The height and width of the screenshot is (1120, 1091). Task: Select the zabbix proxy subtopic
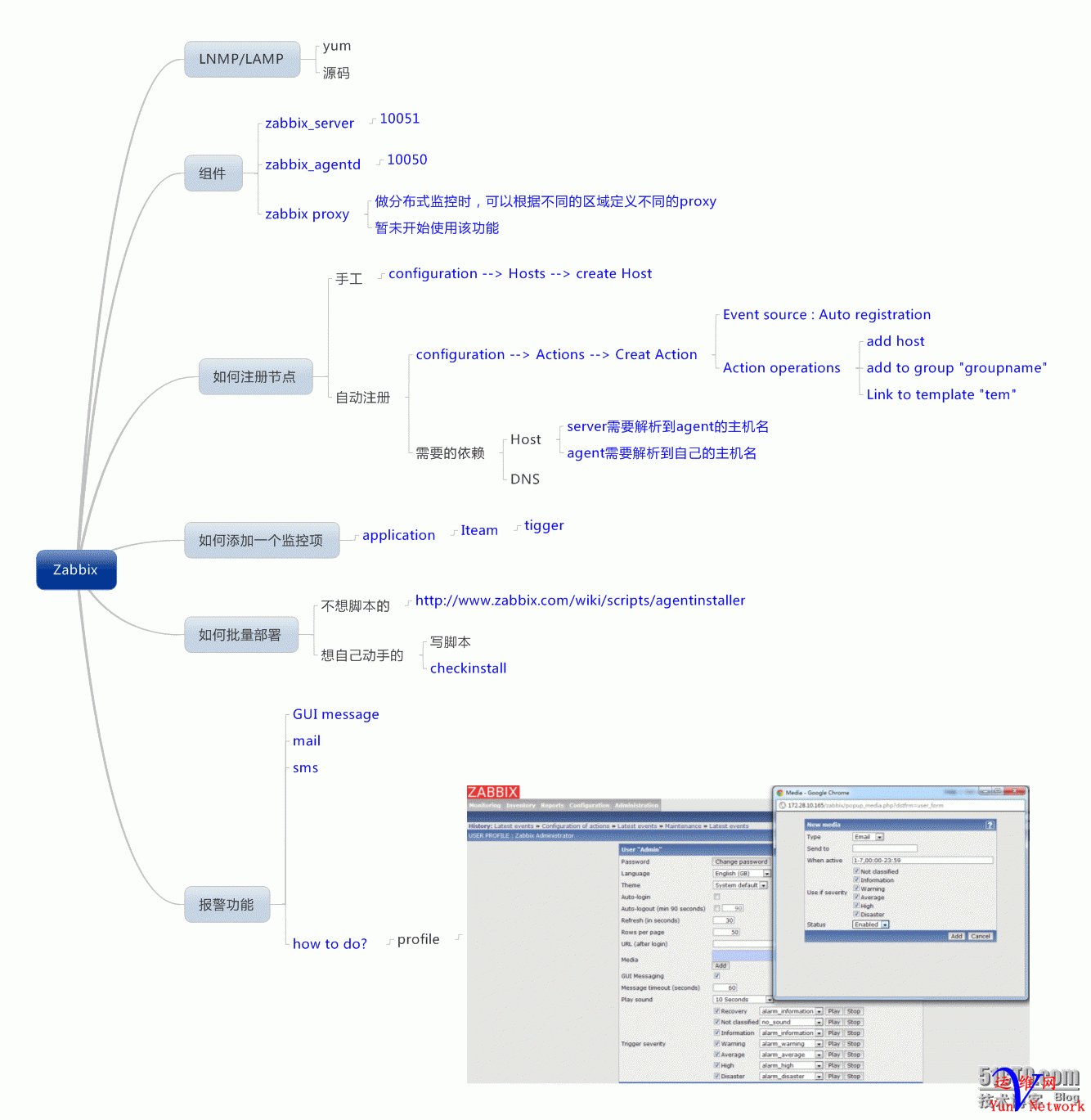click(307, 214)
